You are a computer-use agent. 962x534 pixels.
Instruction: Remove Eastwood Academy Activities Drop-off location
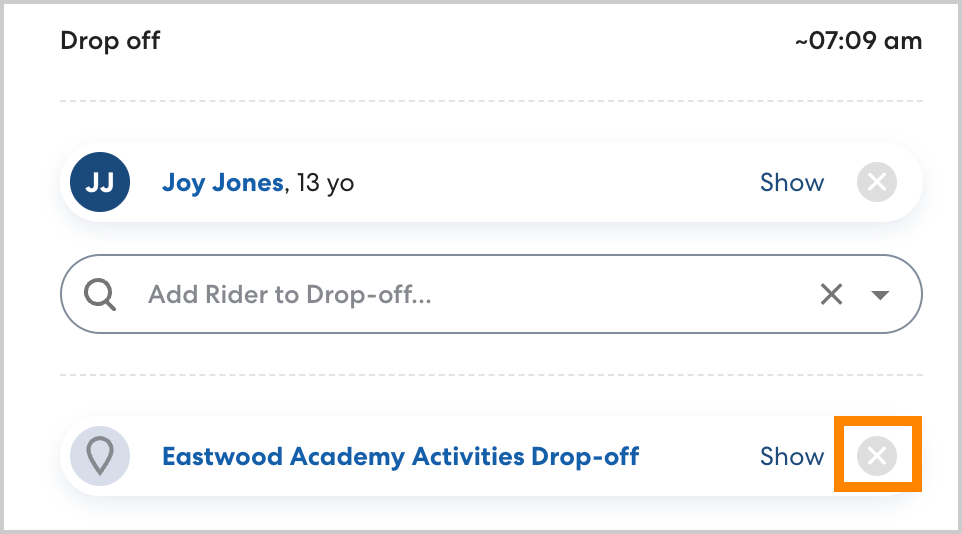[877, 457]
